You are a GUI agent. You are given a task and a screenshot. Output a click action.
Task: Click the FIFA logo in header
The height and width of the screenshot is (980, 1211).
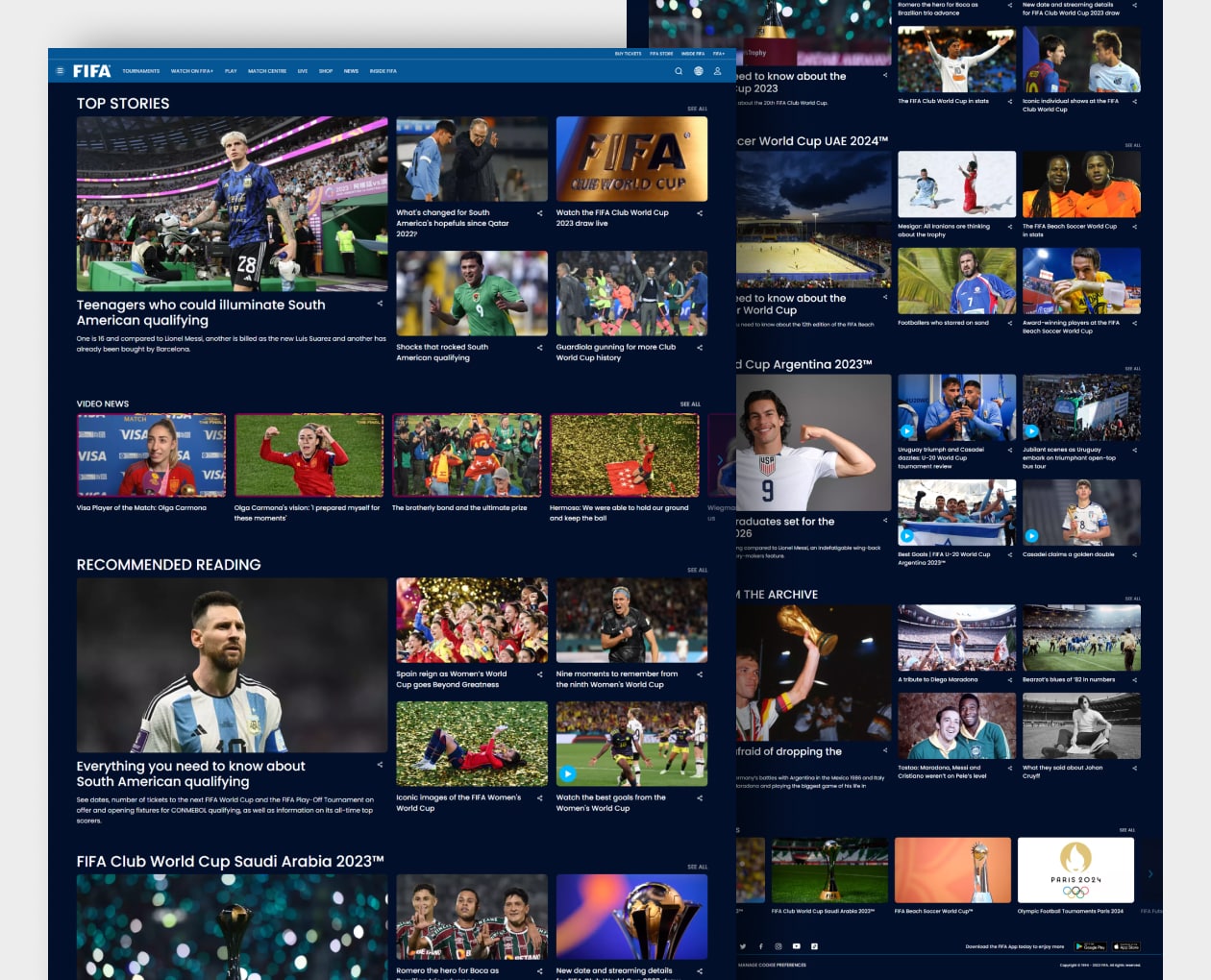[x=92, y=71]
